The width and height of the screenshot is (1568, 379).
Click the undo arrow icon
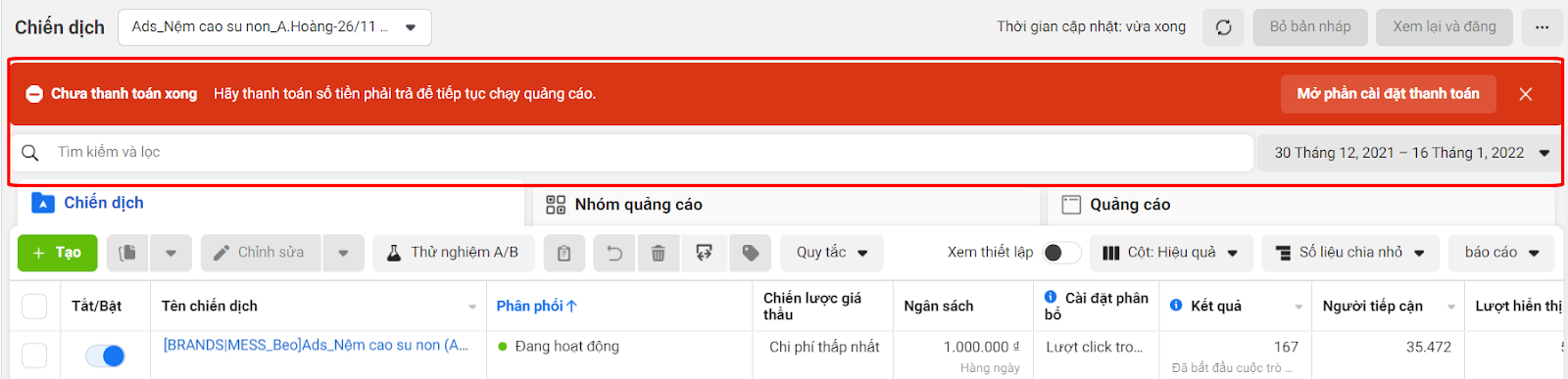coord(614,253)
